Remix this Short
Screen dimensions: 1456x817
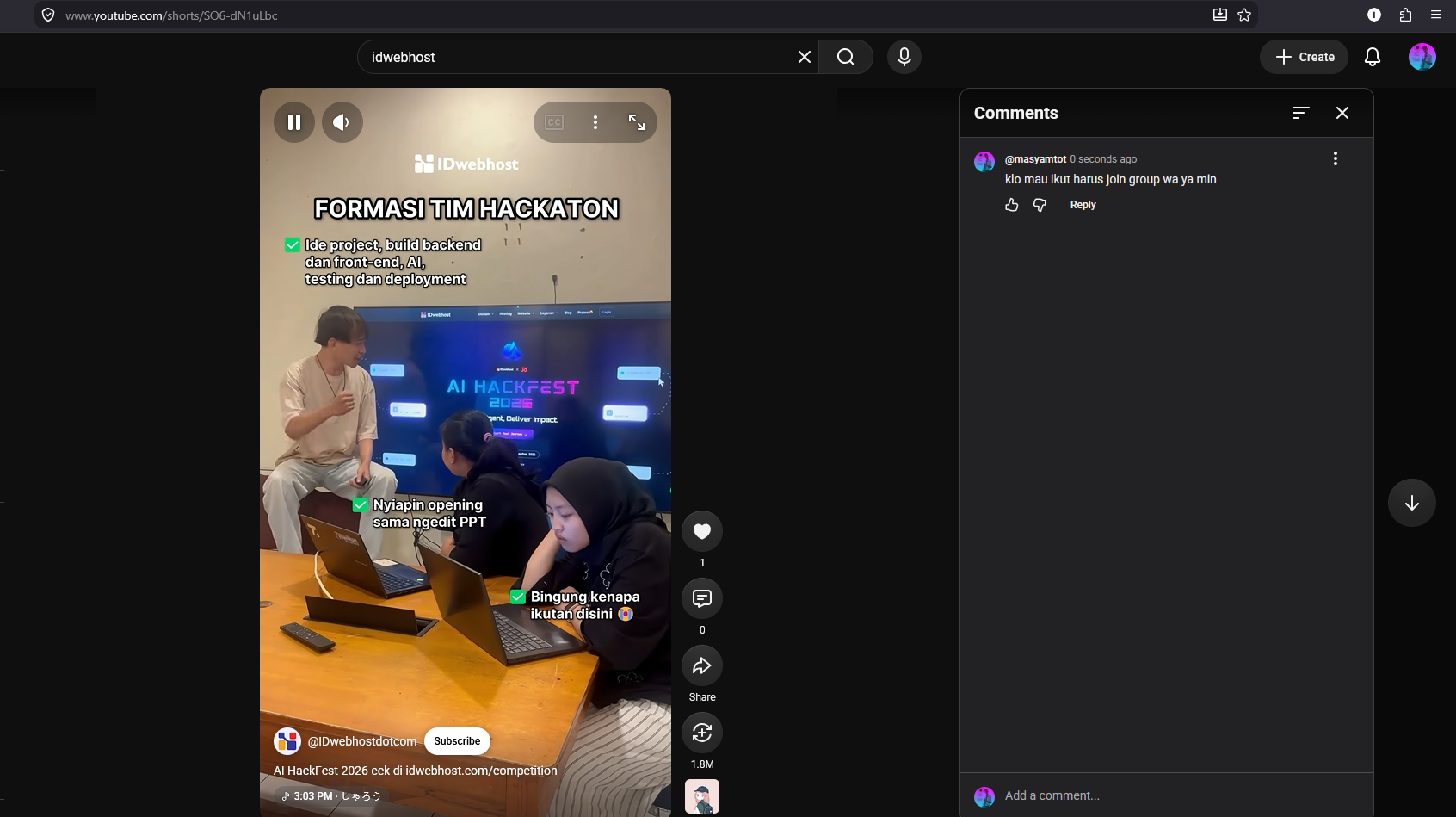702,733
